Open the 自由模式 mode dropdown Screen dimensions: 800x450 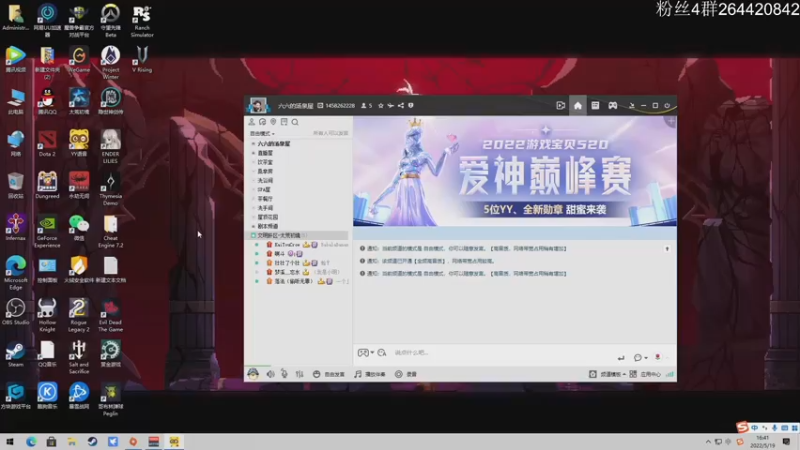pos(262,133)
